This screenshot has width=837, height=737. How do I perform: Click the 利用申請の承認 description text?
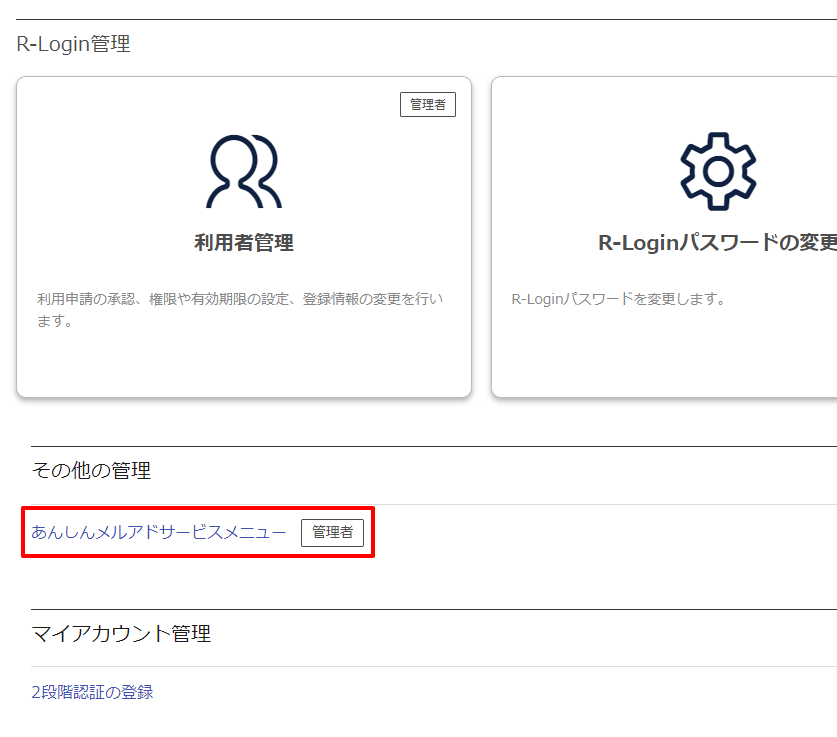click(x=240, y=310)
